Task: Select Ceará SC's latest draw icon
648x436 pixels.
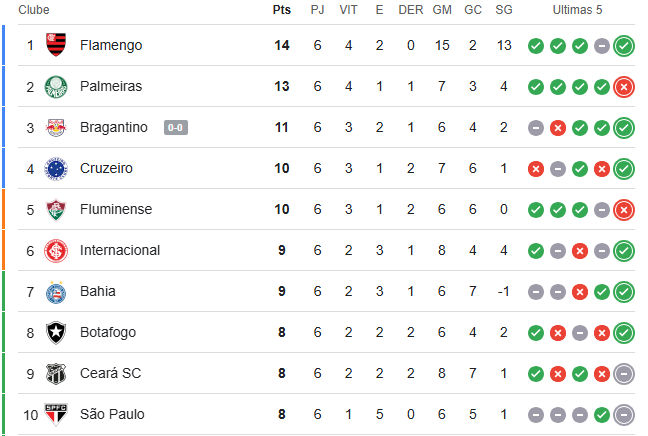Action: (624, 374)
